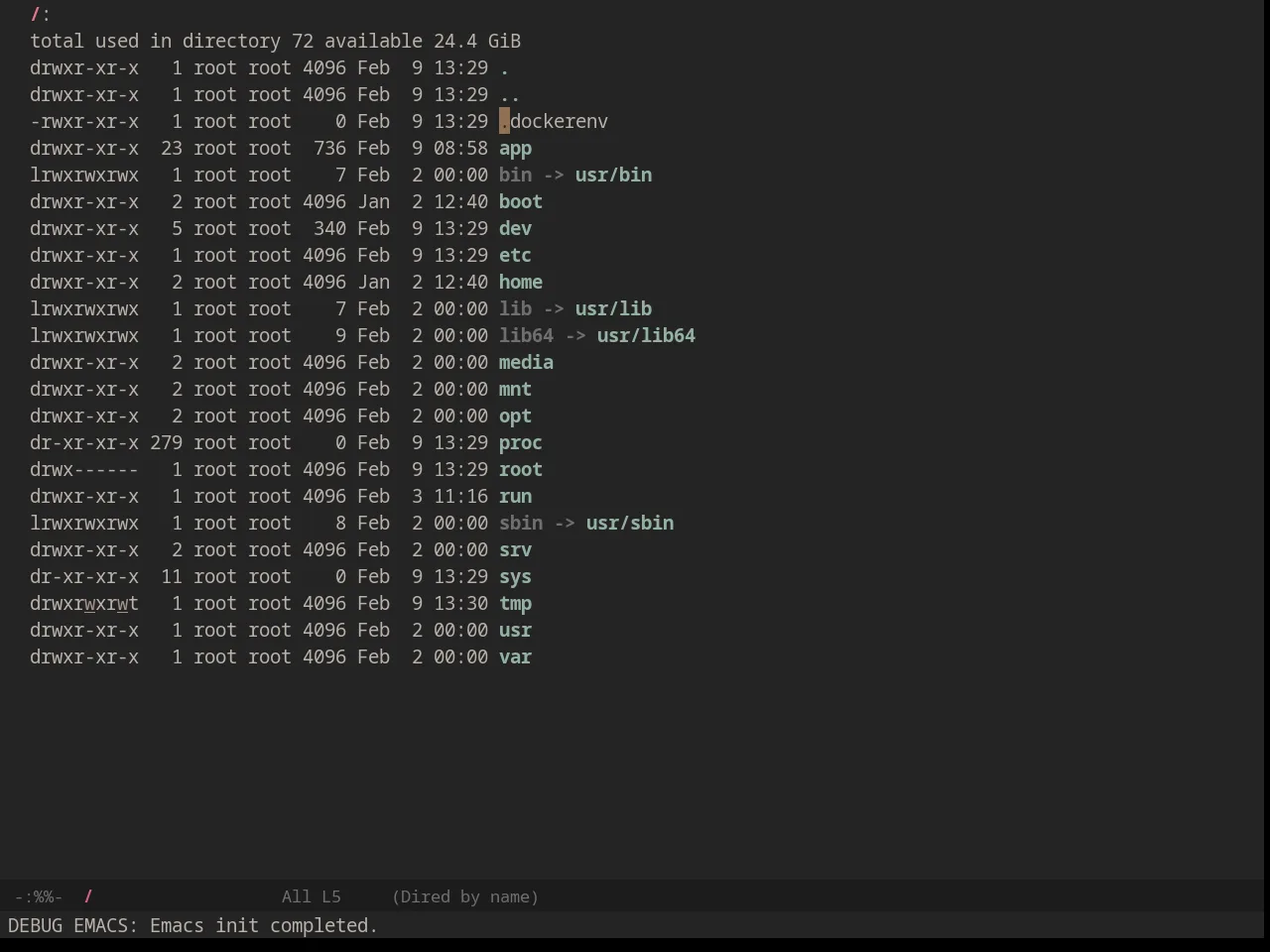Open the etc directory
The width and height of the screenshot is (1270, 952).
point(515,256)
